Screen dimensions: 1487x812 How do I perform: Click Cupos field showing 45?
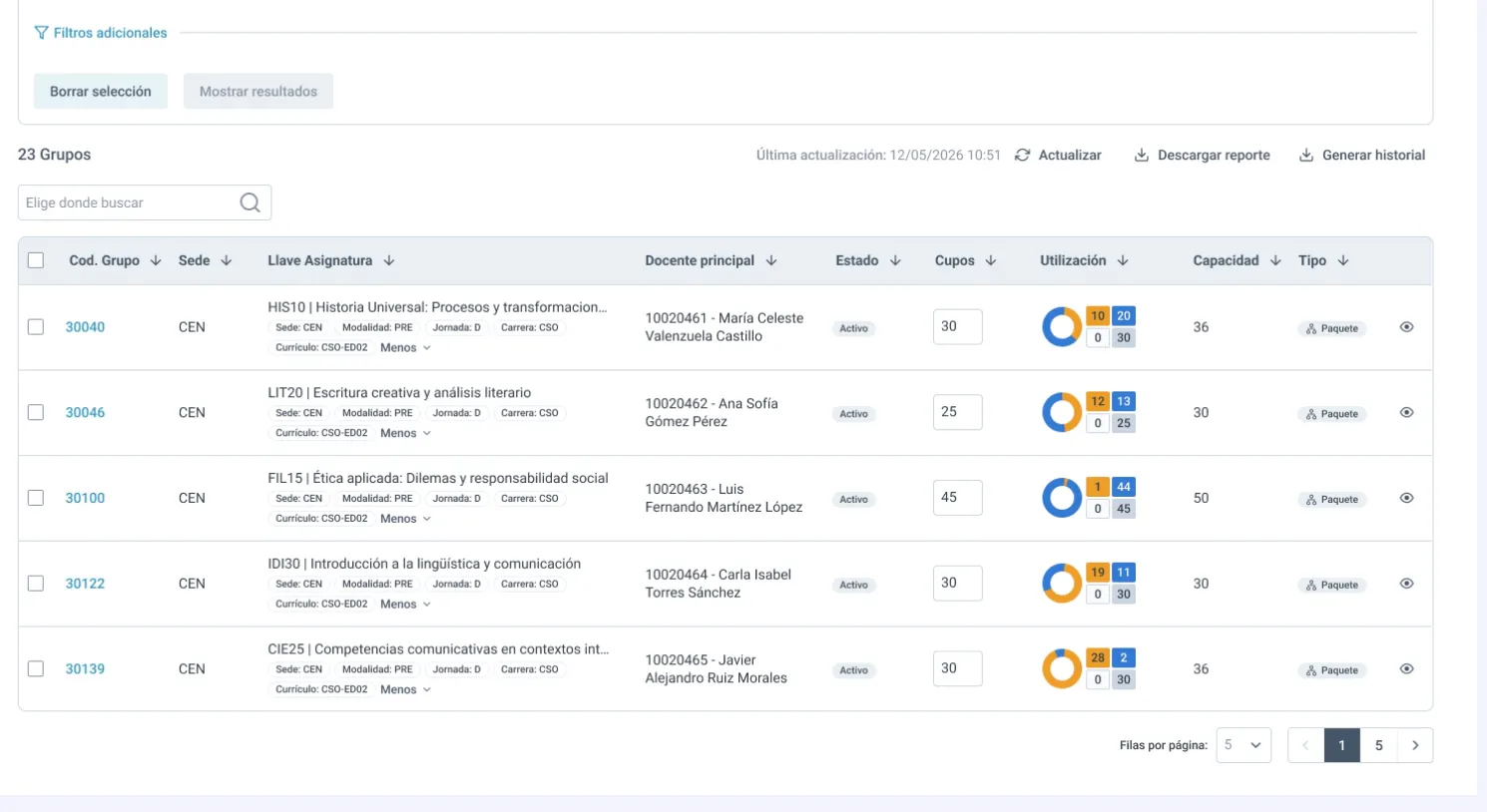point(957,497)
